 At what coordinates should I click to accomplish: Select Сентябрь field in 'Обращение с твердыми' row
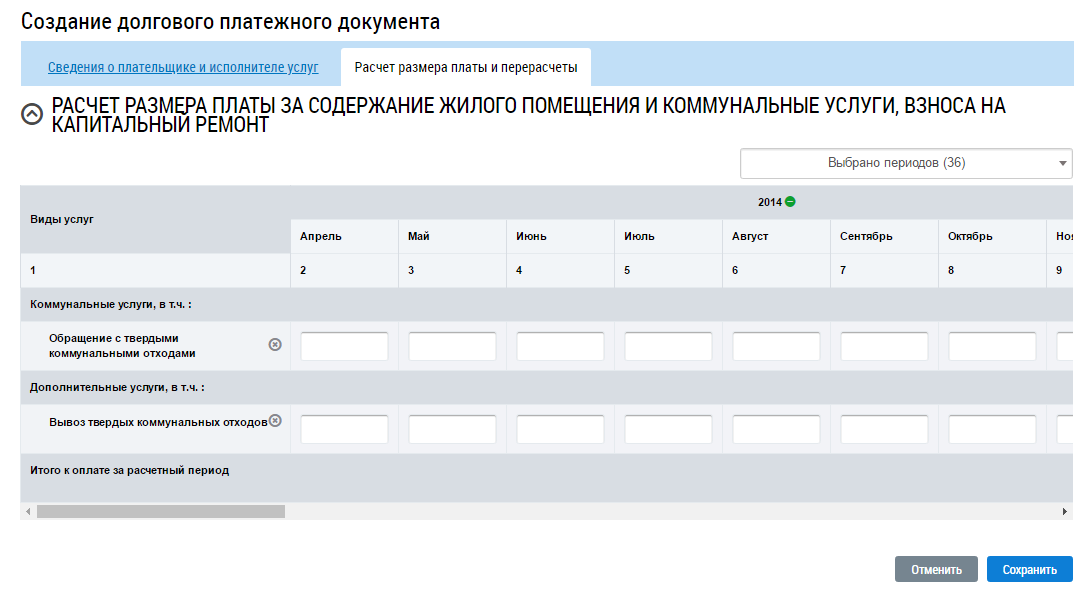pyautogui.click(x=884, y=346)
